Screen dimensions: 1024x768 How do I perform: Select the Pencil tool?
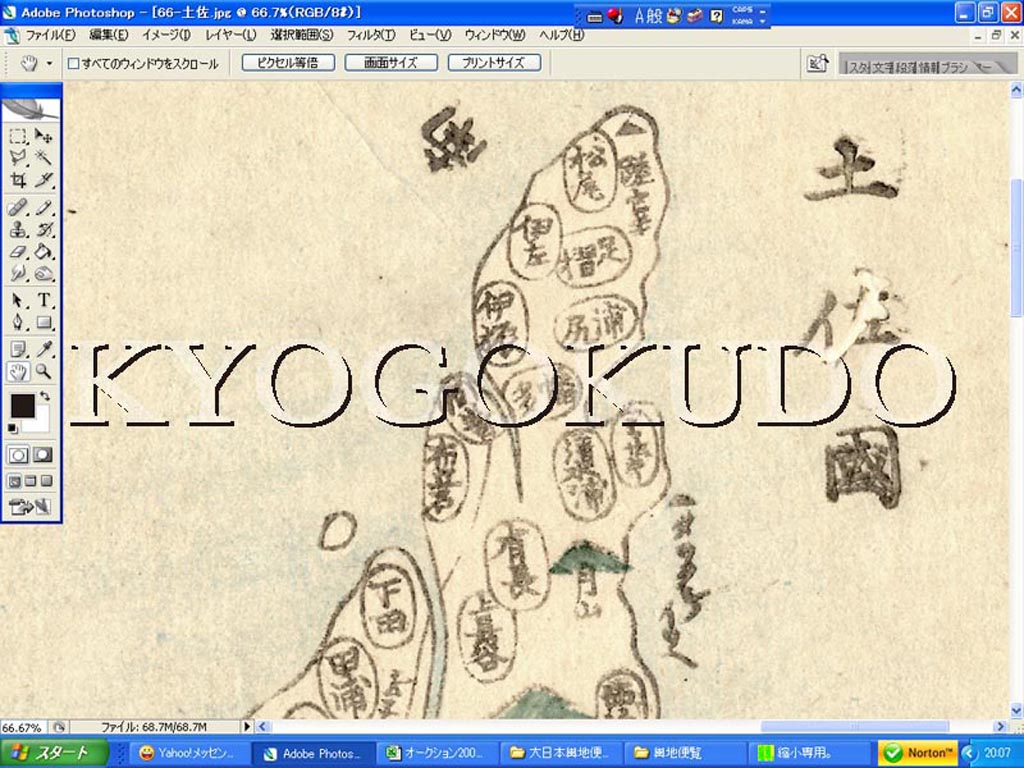coord(44,208)
